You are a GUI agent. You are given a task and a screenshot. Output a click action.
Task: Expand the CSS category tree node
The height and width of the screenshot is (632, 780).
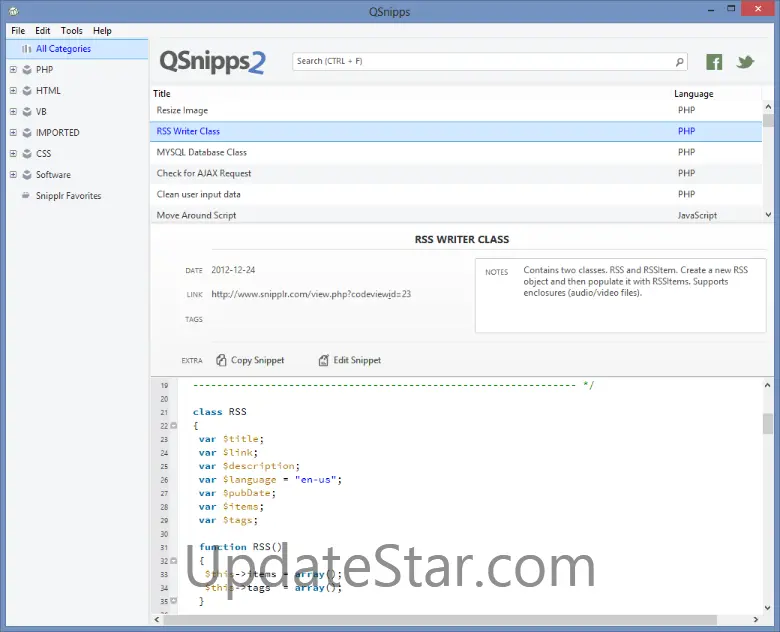[13, 153]
